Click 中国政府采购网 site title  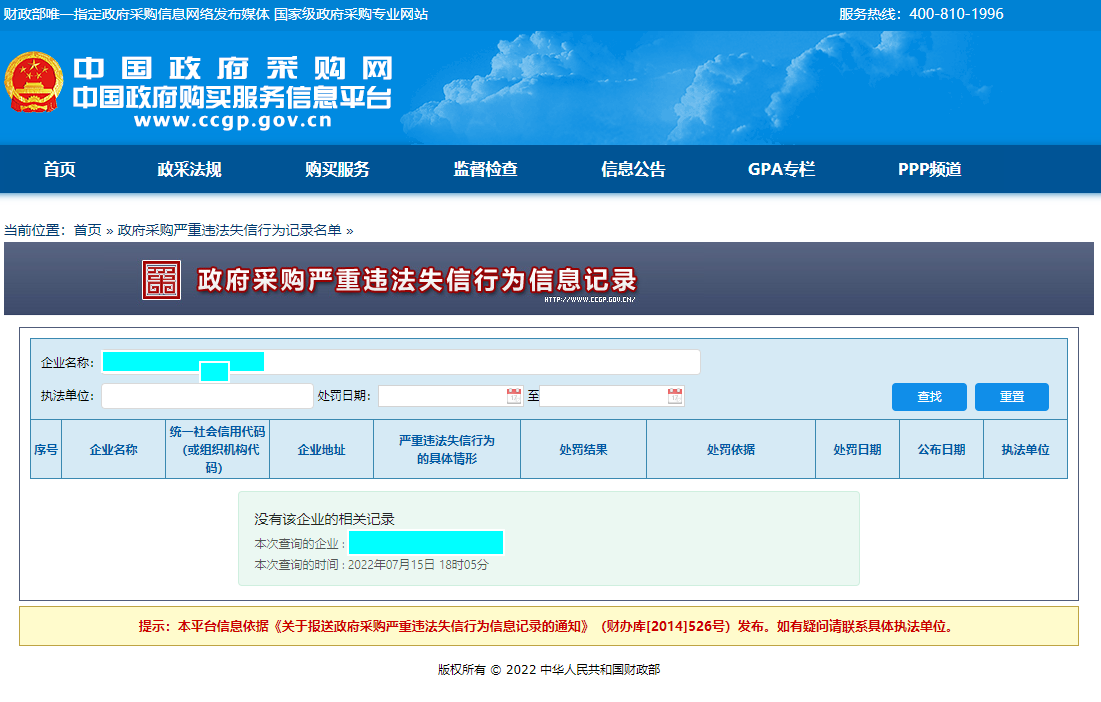coord(232,68)
